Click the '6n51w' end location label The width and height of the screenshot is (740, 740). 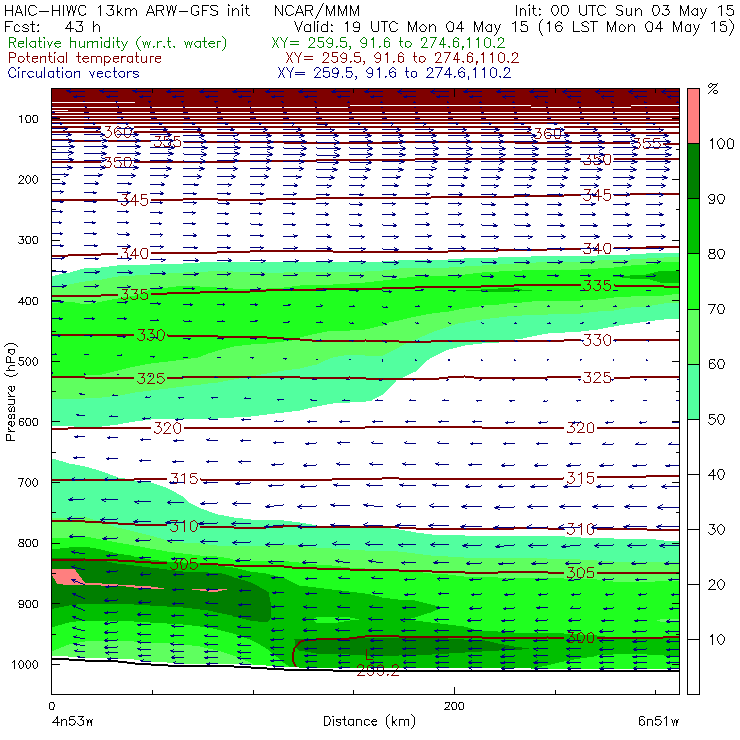click(x=658, y=722)
